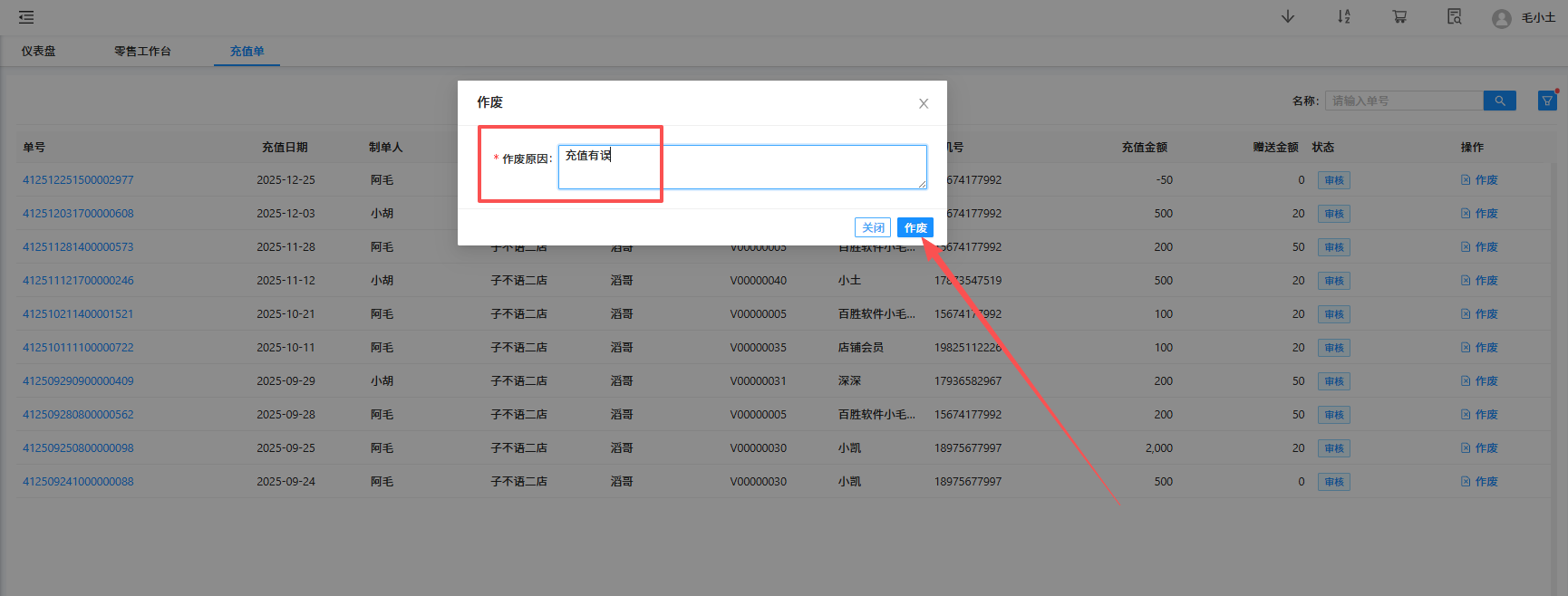This screenshot has height=596, width=1568.
Task: Open the filter funnel icon
Action: [1547, 101]
